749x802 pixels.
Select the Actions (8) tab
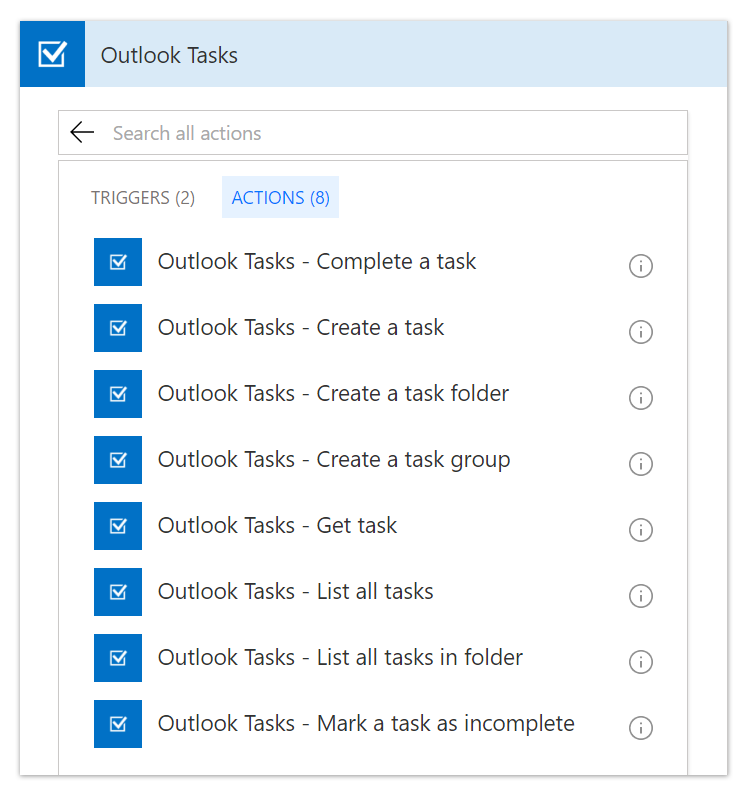click(280, 198)
